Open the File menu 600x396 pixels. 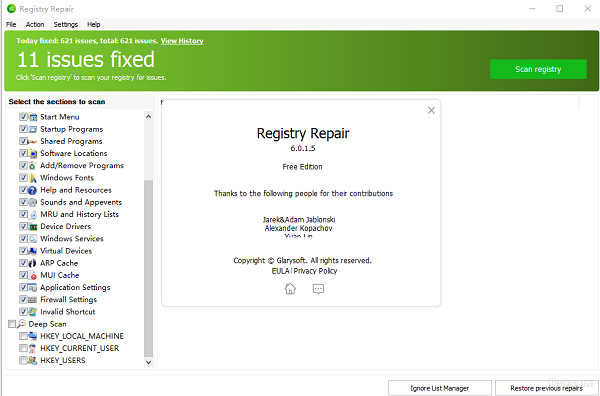coord(11,24)
